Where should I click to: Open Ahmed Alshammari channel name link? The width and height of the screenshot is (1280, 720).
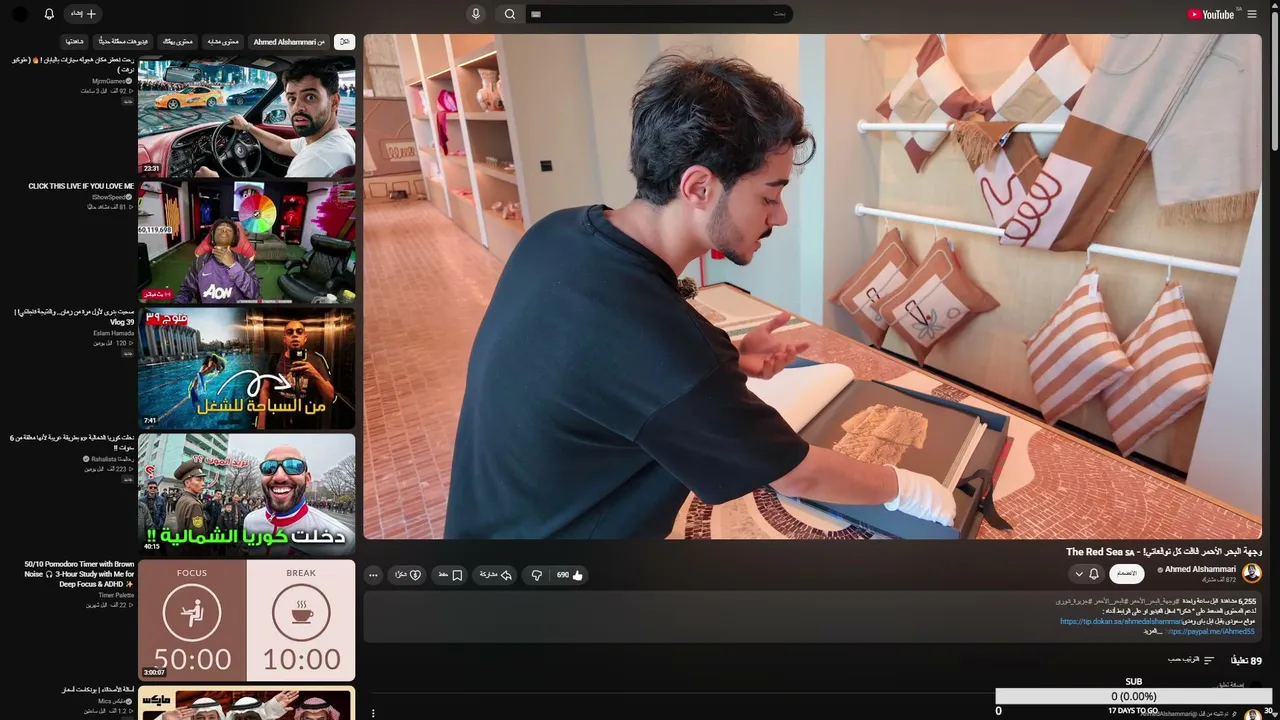point(1200,569)
